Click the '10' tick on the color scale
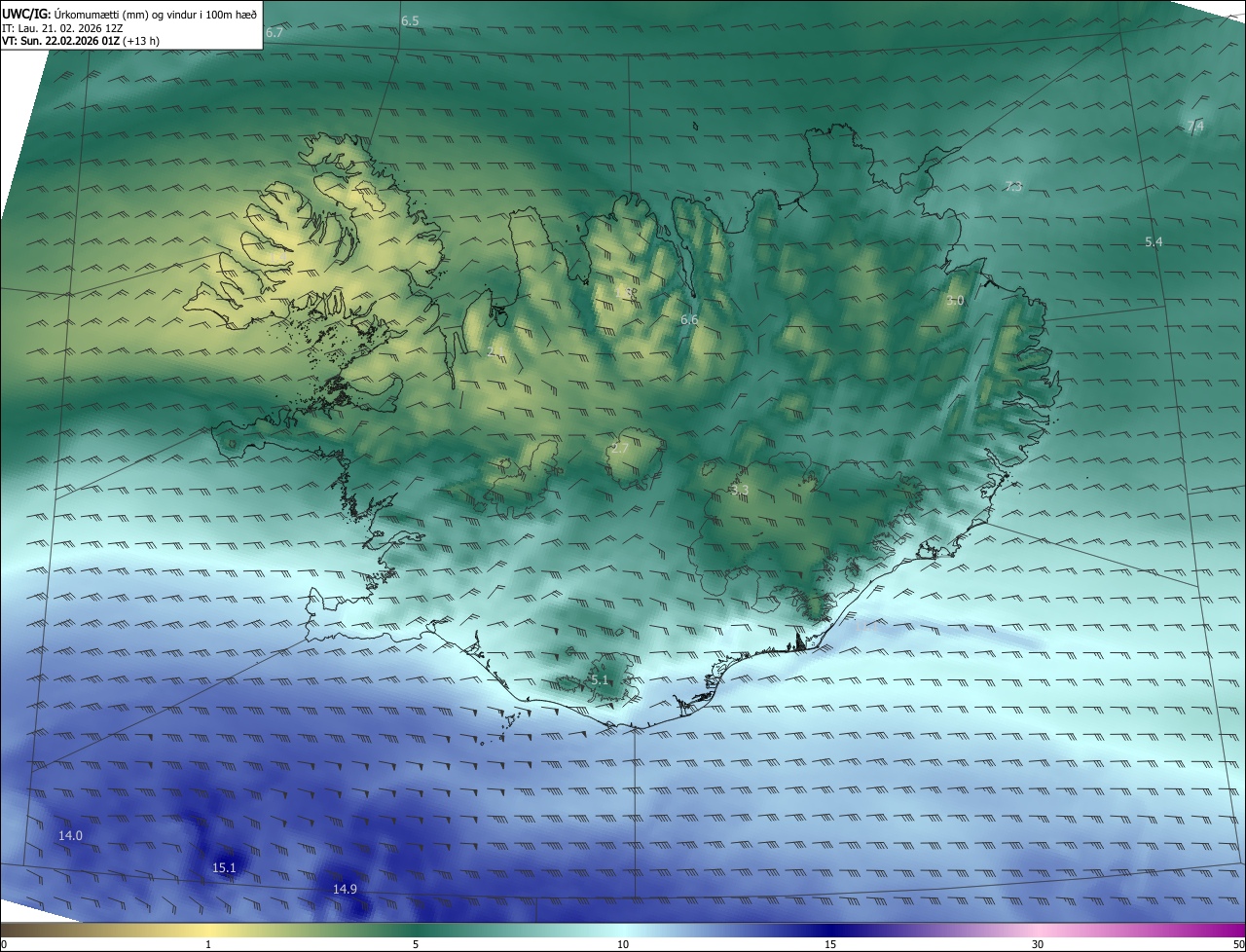Screen dimensions: 1246x952 tap(623, 944)
